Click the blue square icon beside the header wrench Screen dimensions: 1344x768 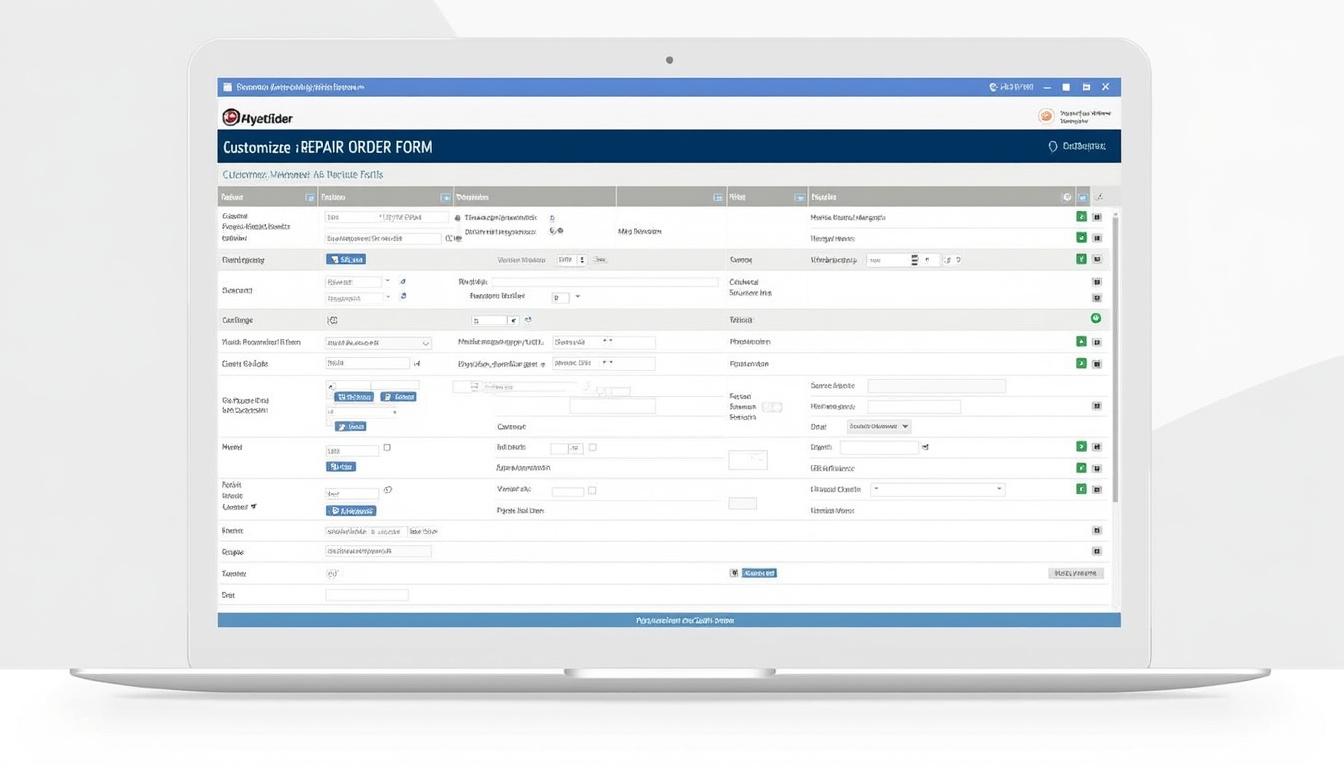click(1083, 198)
